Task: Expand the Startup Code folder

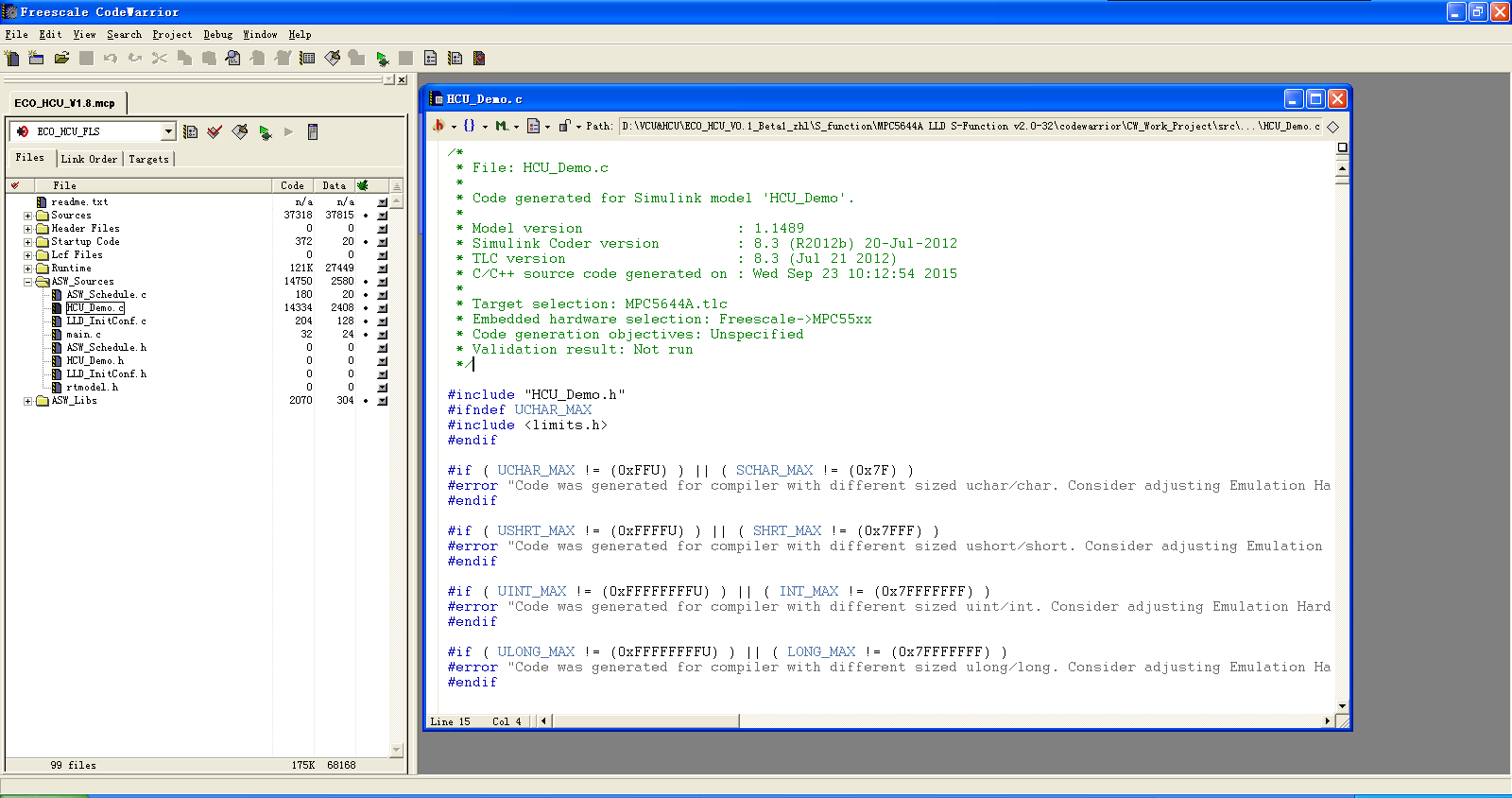Action: coord(27,242)
